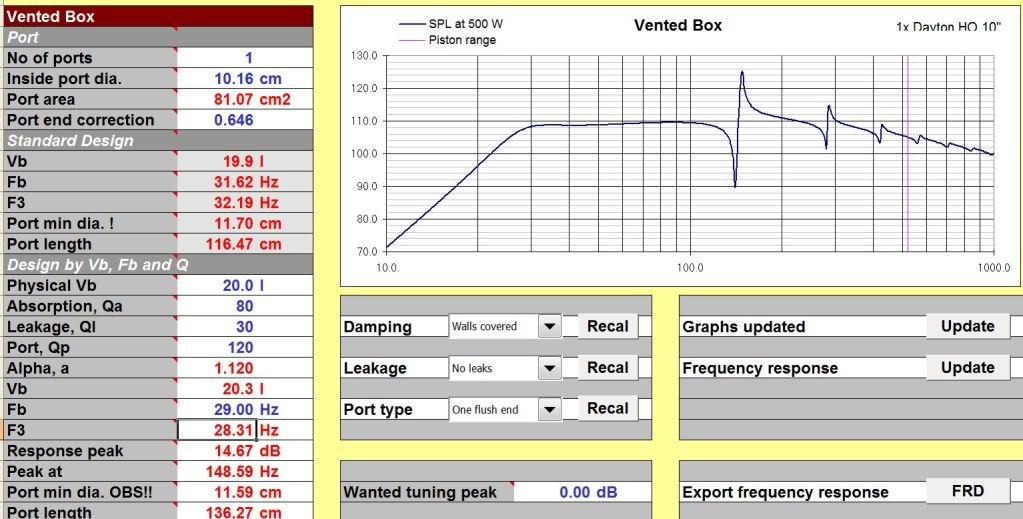Open the Port type dropdown arrow
The height and width of the screenshot is (519, 1023).
(550, 409)
